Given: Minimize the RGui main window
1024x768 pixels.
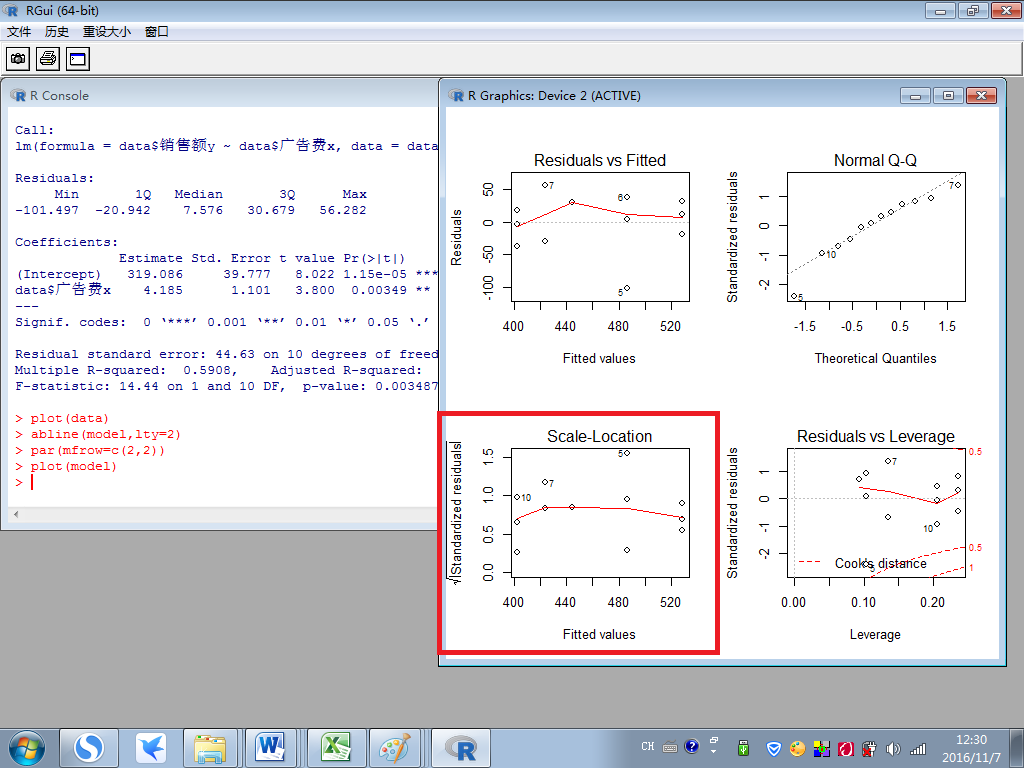Looking at the screenshot, I should click(x=940, y=10).
